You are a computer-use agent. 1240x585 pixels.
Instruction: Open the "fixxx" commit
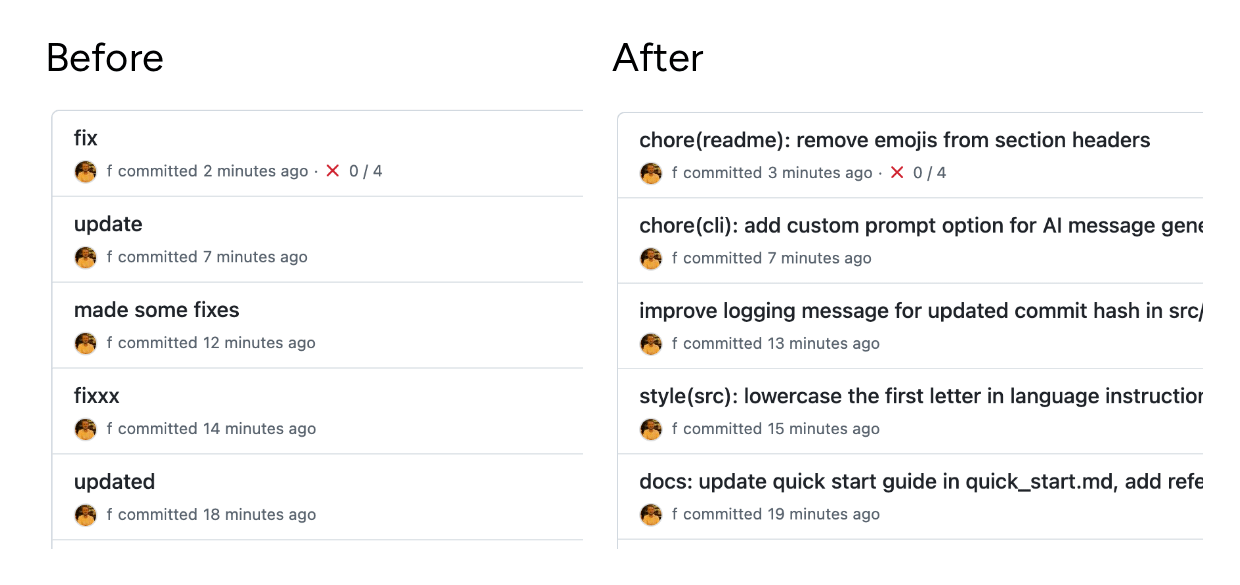96,396
